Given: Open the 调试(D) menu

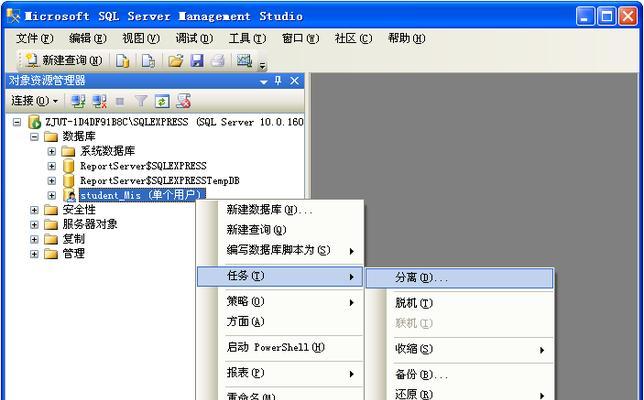Looking at the screenshot, I should pos(194,38).
